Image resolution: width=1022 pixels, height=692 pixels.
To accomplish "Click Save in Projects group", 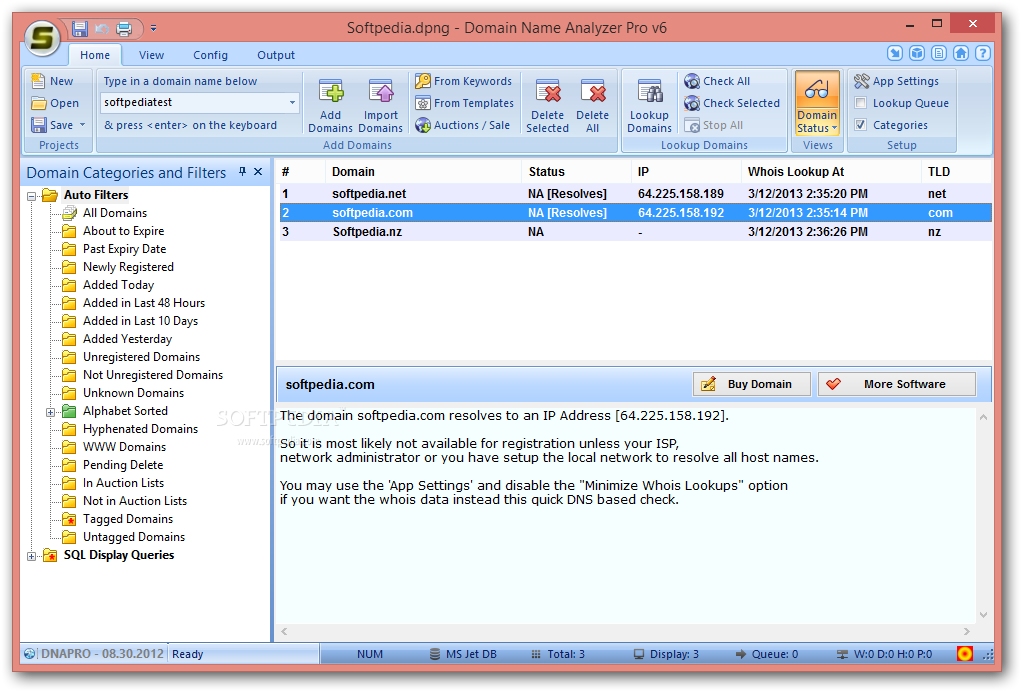I will pos(52,125).
